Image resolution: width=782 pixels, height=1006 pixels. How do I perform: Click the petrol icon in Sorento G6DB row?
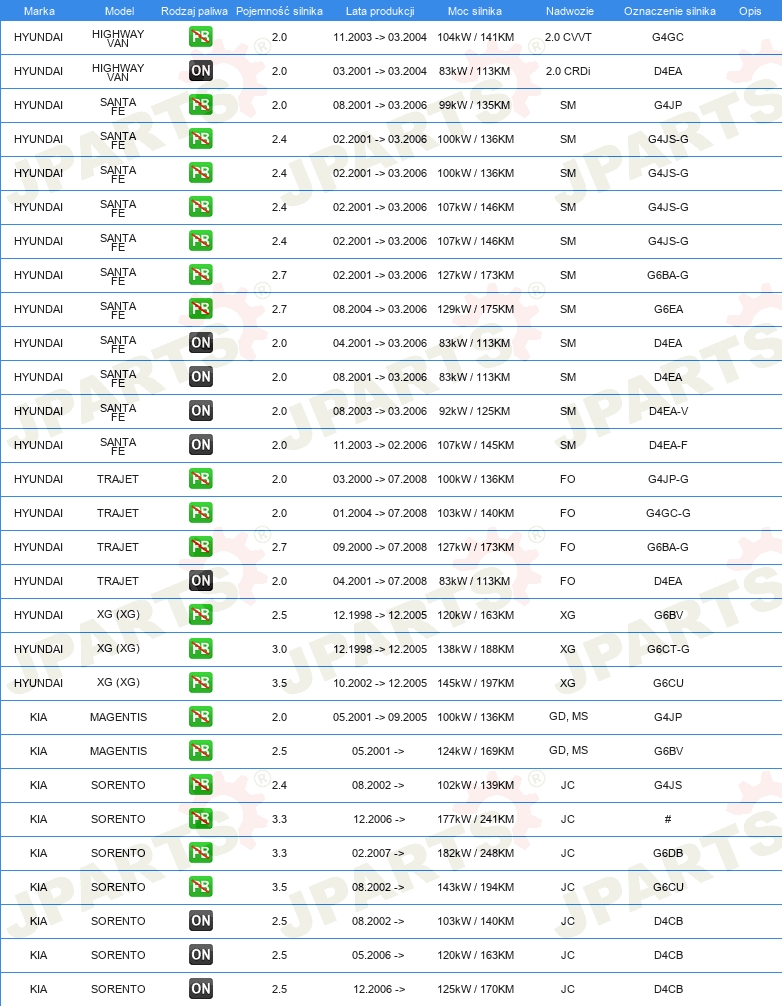coord(201,853)
